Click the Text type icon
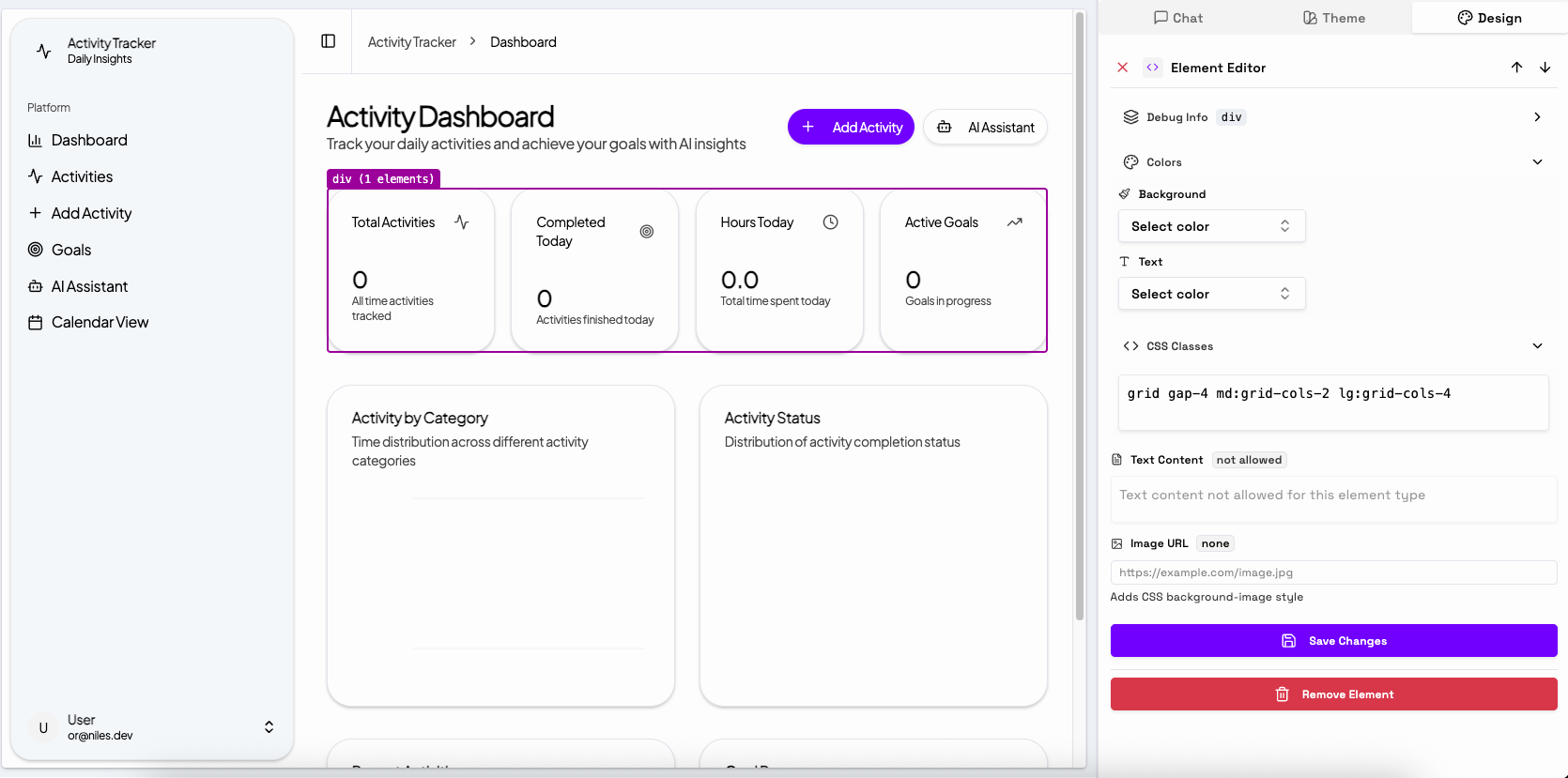Image resolution: width=1568 pixels, height=778 pixels. pos(1124,262)
